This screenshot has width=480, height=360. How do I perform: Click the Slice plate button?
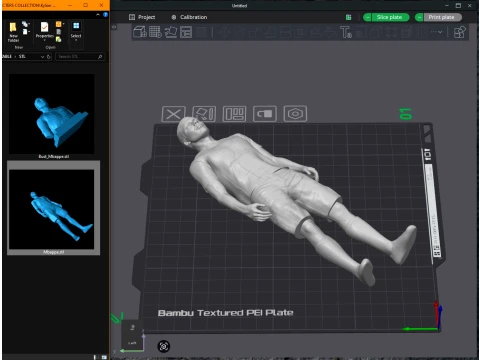390,17
